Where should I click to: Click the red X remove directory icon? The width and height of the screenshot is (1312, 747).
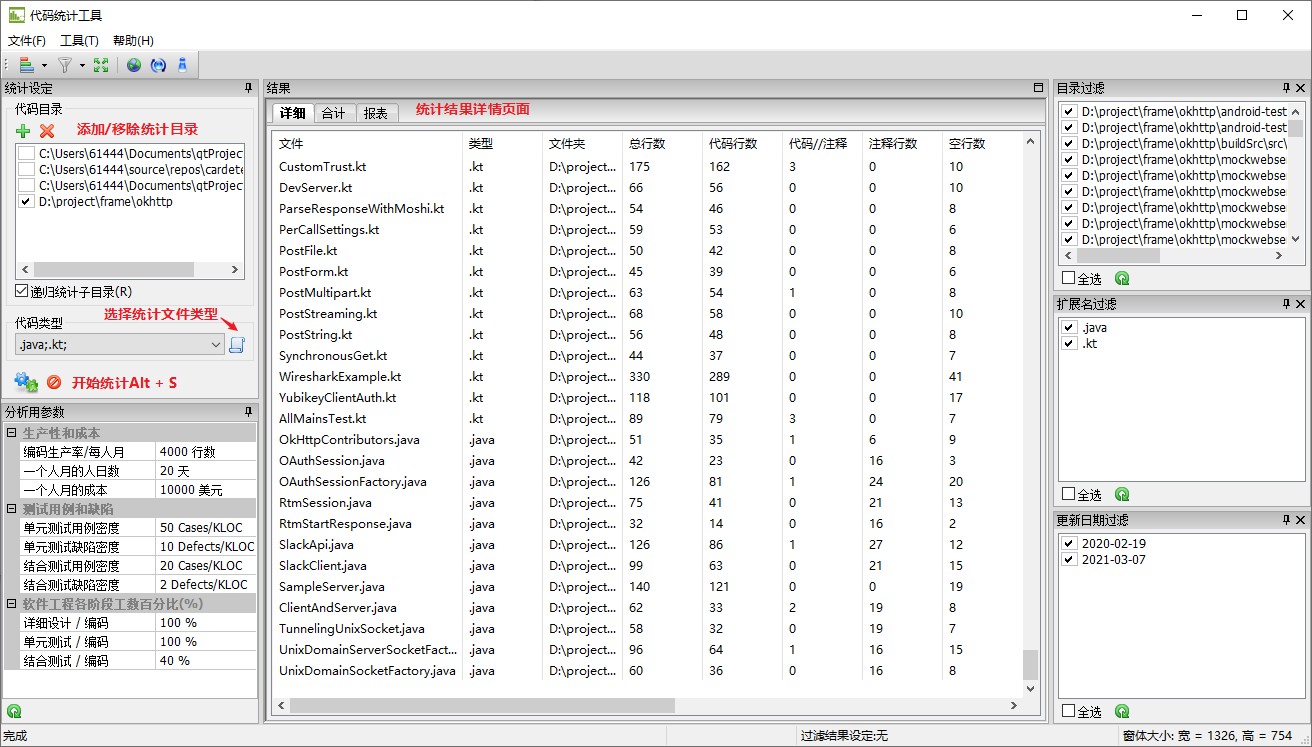point(47,131)
